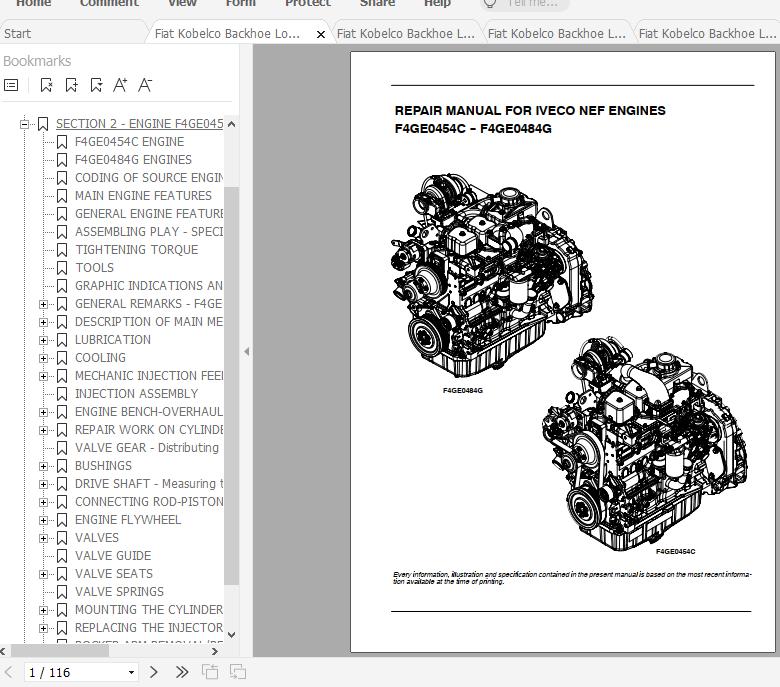Open the bookmark list options icon

(x=11, y=85)
